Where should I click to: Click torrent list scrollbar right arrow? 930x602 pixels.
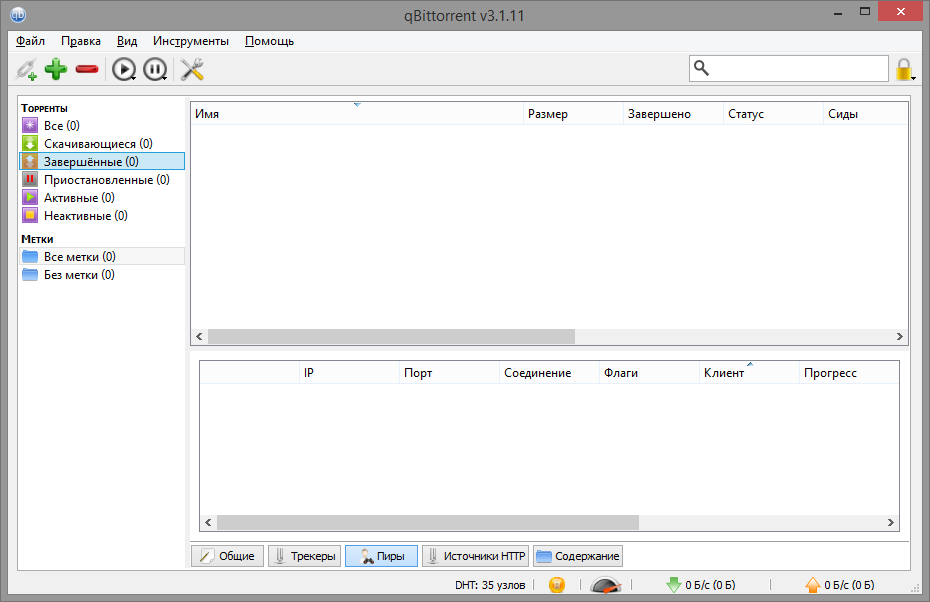[899, 336]
